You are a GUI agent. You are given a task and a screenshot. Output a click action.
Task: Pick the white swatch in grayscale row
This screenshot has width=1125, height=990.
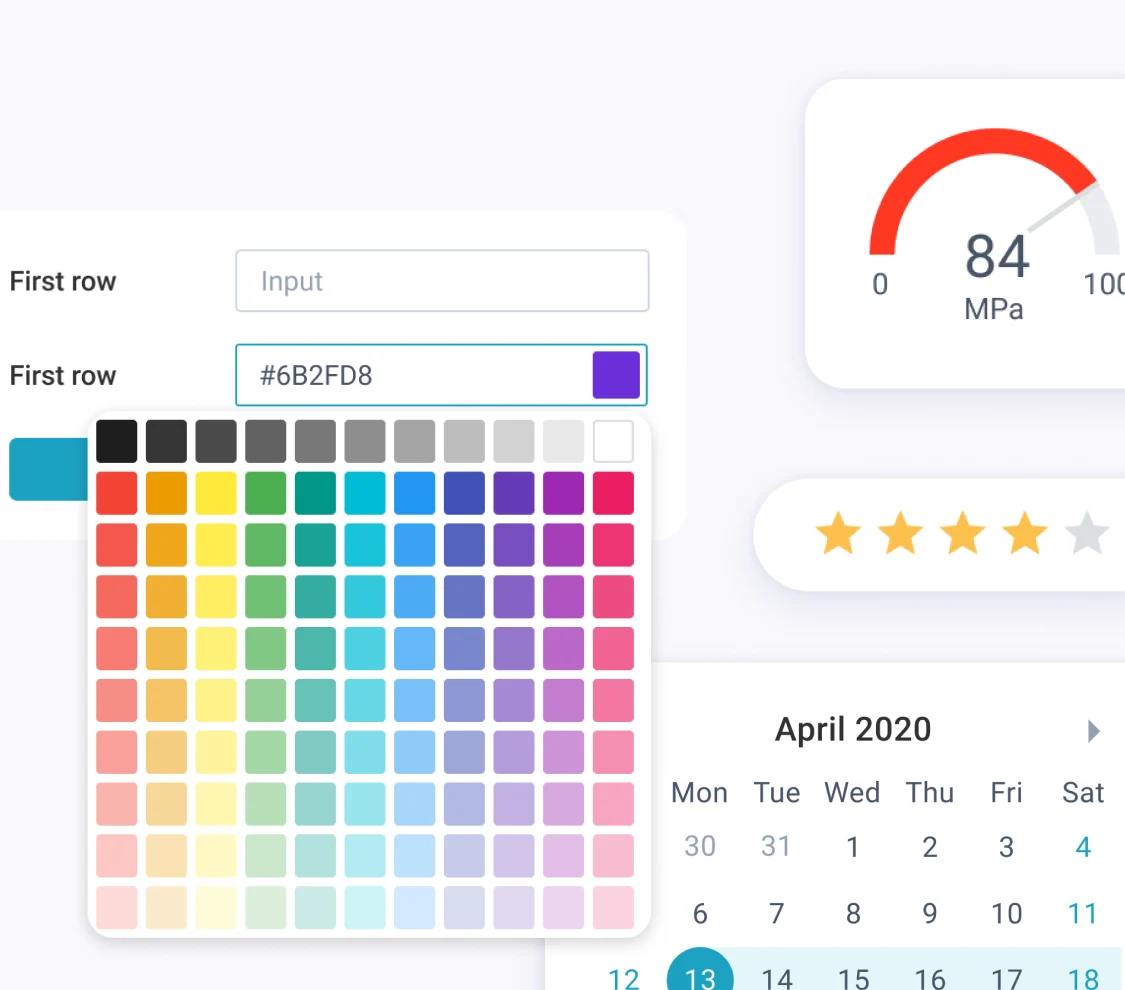point(613,441)
